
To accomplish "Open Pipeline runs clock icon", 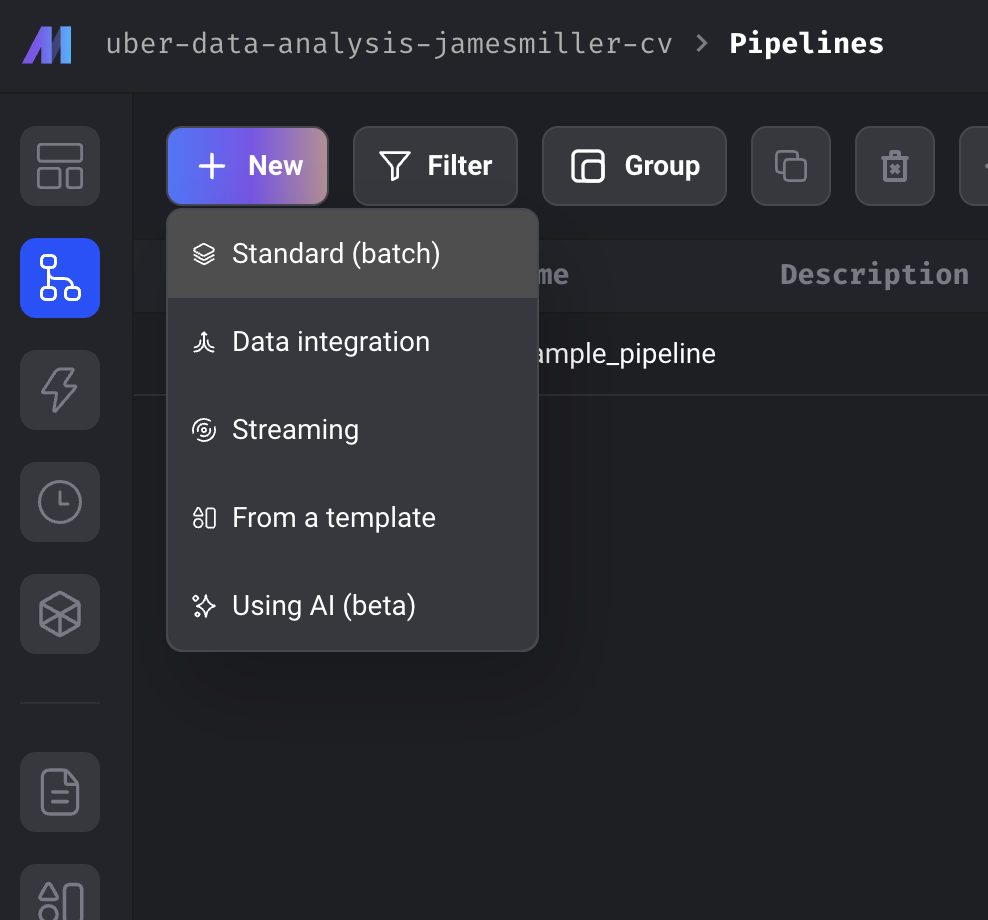I will click(60, 502).
